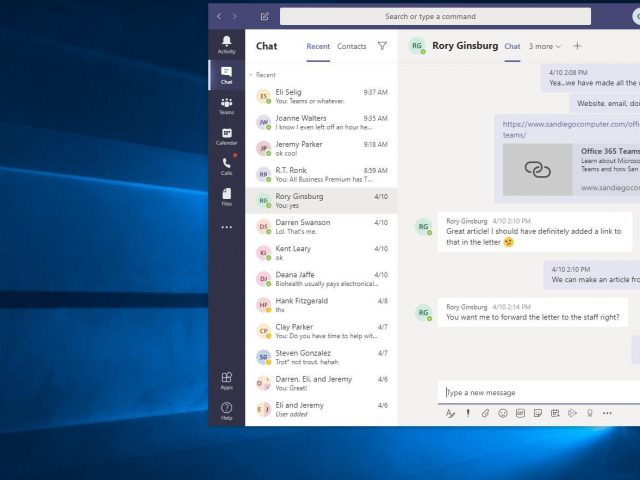Click the Format text icon below message box

pos(450,413)
